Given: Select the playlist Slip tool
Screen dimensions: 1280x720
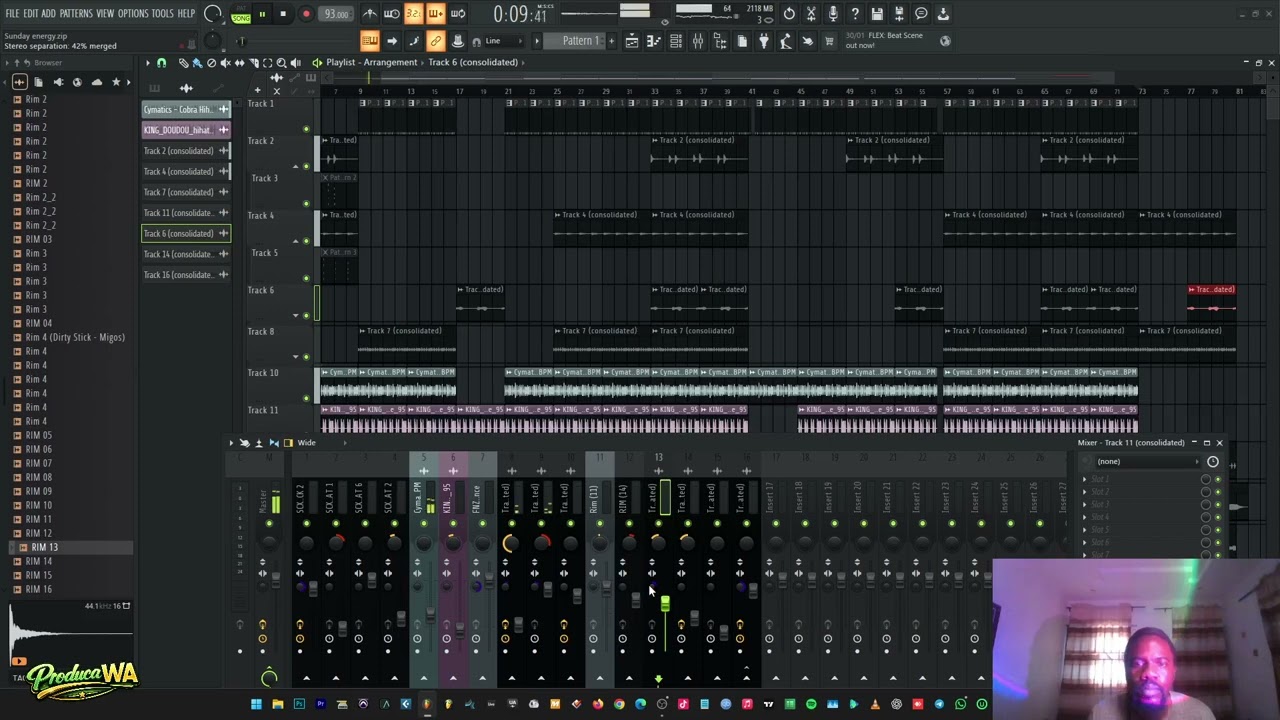Looking at the screenshot, I should pyautogui.click(x=239, y=62).
